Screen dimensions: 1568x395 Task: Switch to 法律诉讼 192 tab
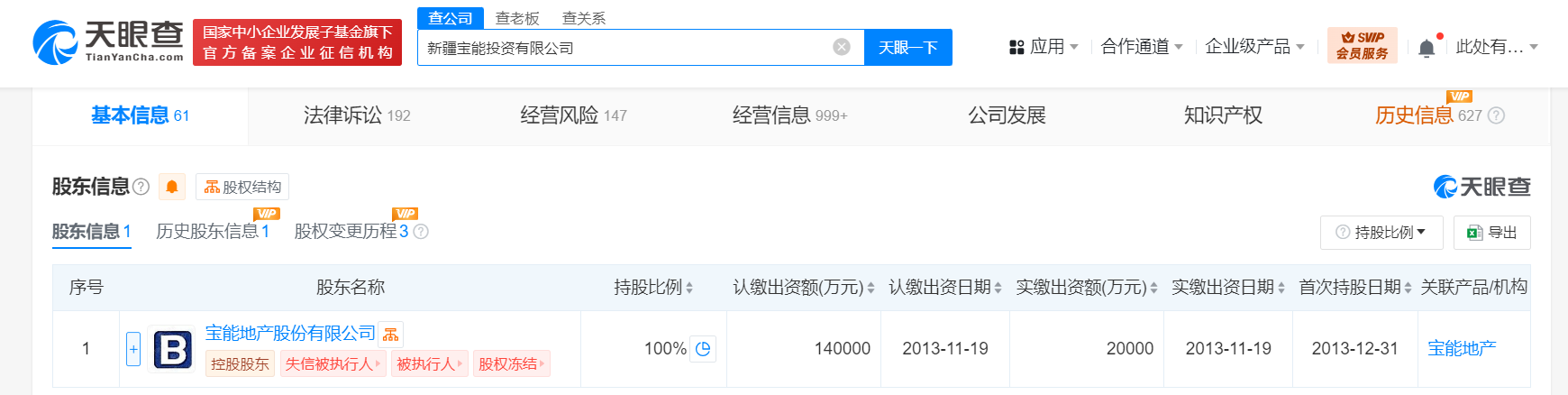[357, 115]
